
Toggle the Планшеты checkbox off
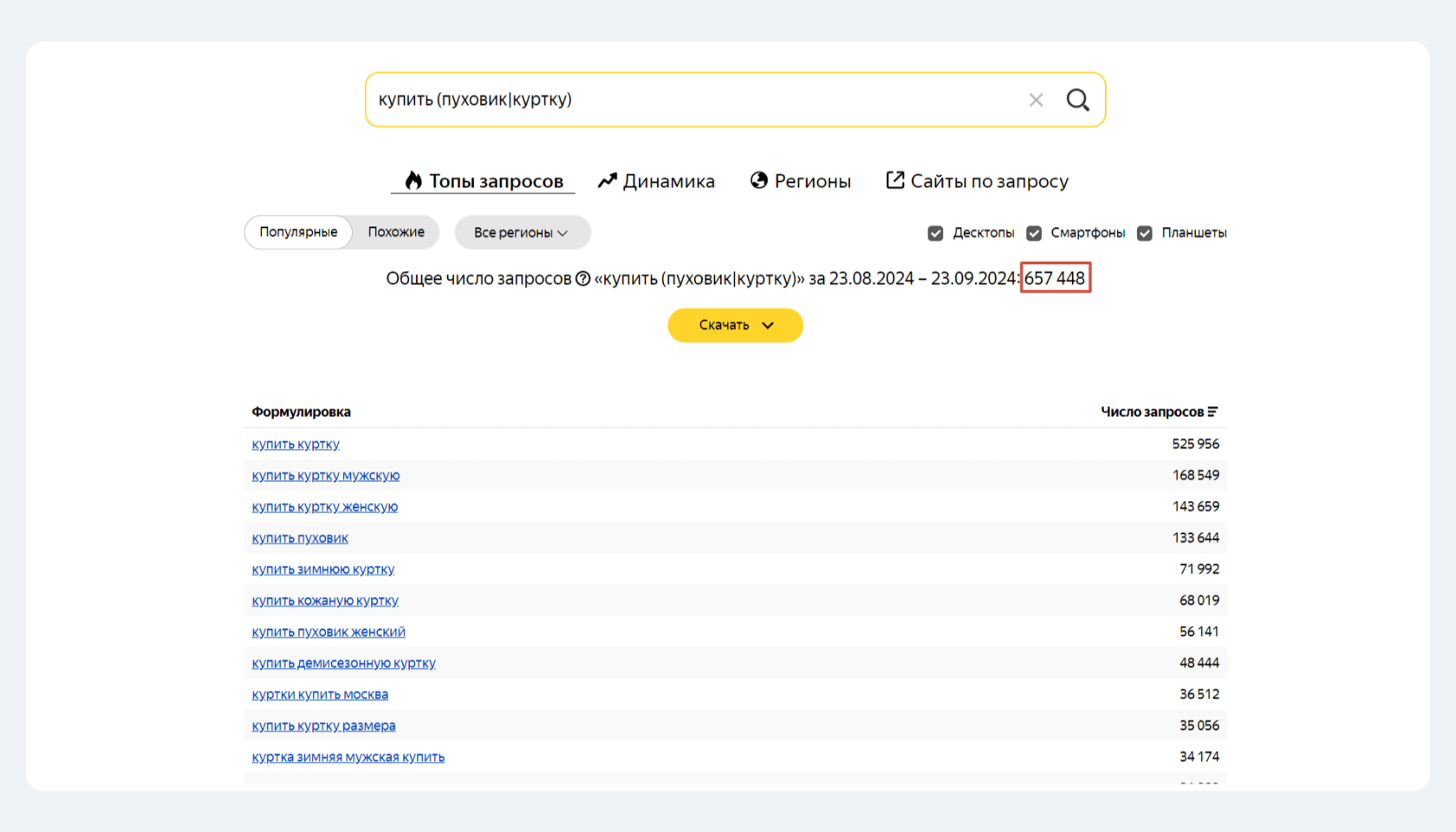tap(1144, 232)
